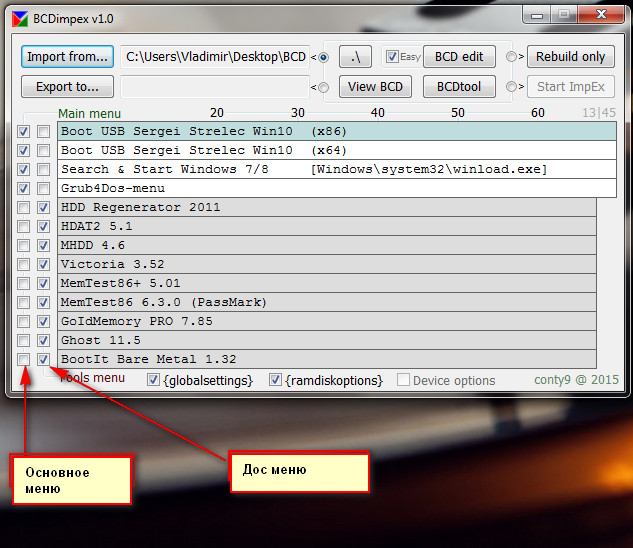The width and height of the screenshot is (633, 548).
Task: Check tools menu box for Search & Start Windows 7/8
Action: click(x=44, y=169)
